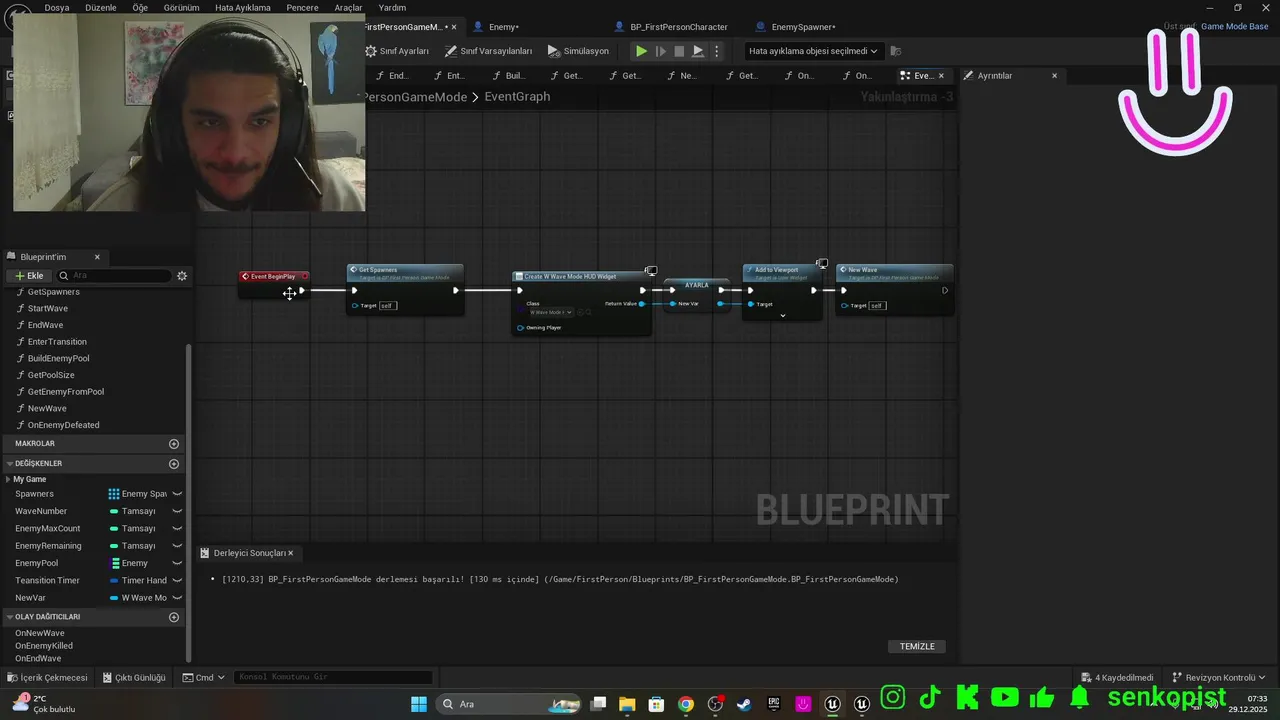
Task: Close the Derleyici Sonuçları tab
Action: (291, 553)
